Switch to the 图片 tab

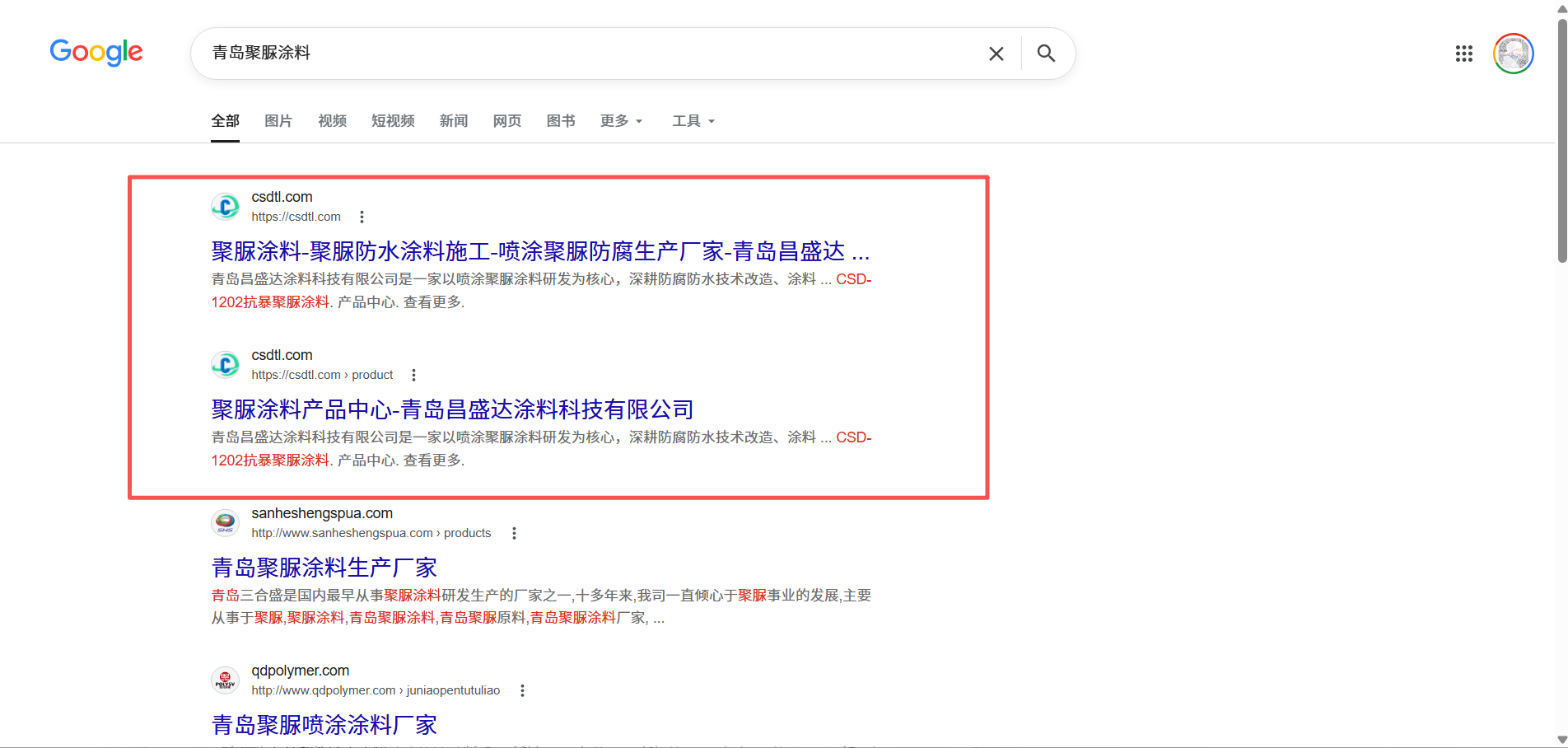coord(278,121)
